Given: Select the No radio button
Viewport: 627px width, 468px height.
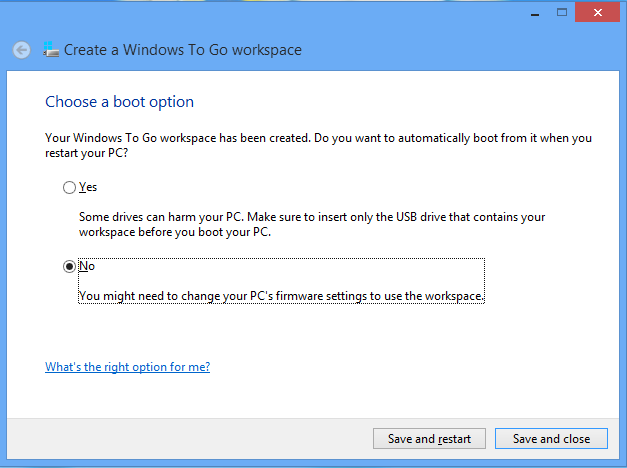Looking at the screenshot, I should 69,267.
